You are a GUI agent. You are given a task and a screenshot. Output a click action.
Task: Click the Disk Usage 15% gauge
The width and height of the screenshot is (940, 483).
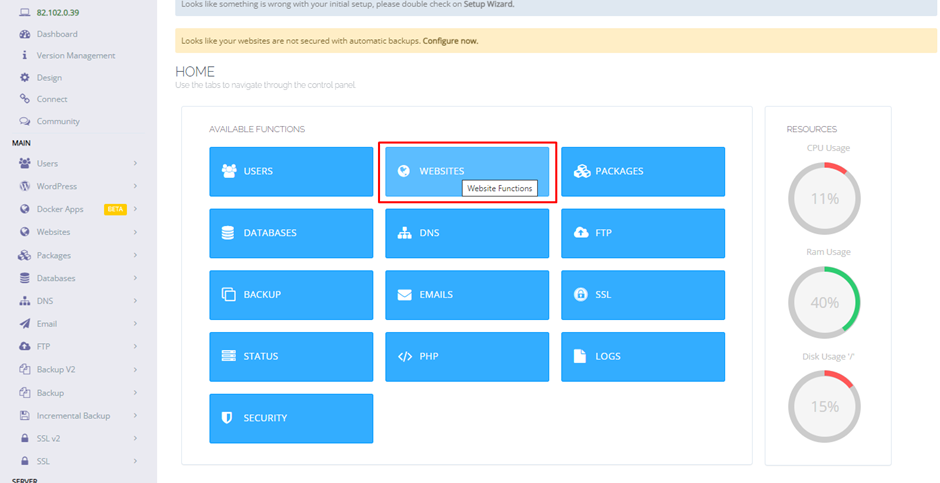click(x=824, y=407)
